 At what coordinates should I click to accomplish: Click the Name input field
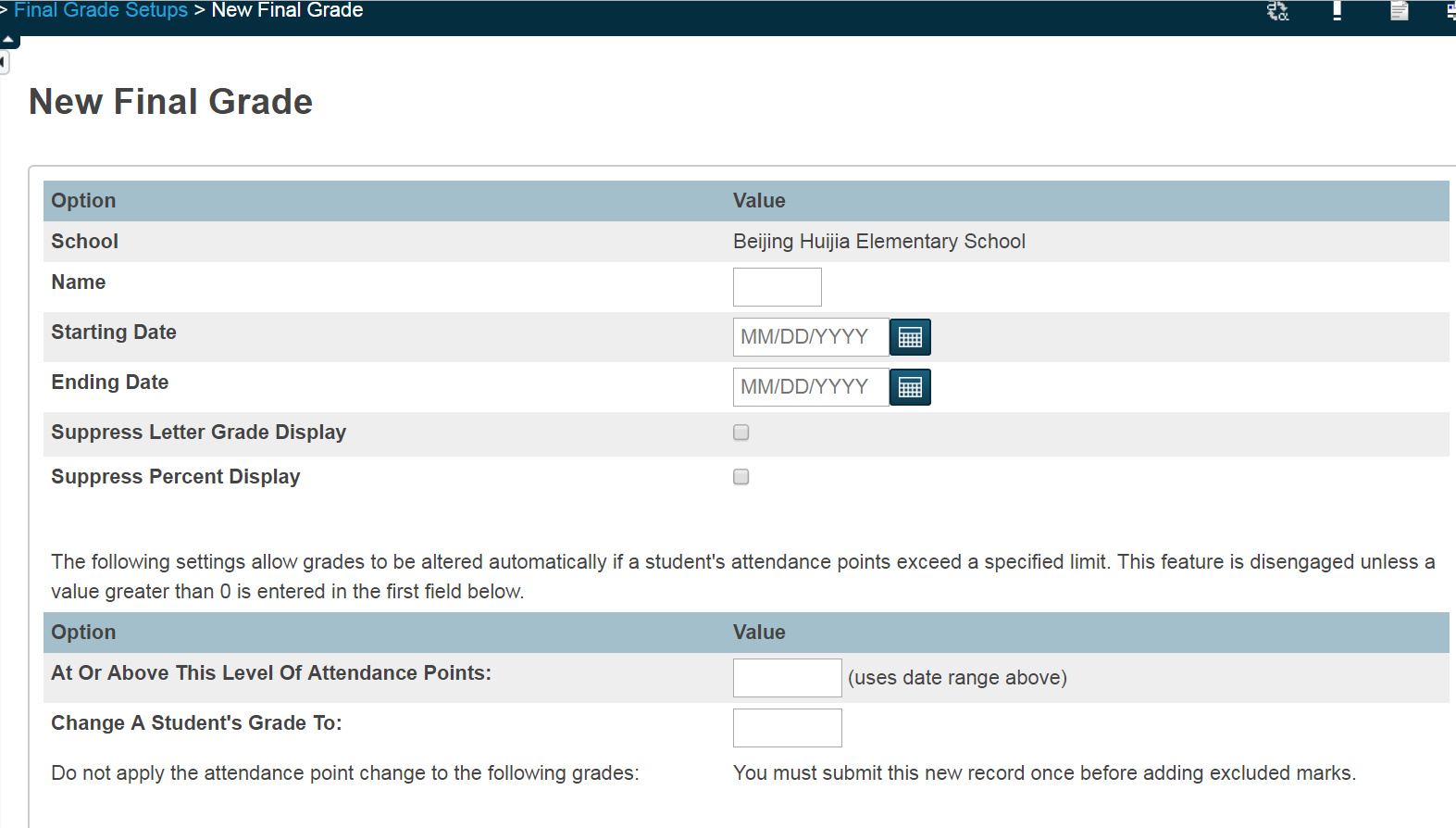coord(777,286)
